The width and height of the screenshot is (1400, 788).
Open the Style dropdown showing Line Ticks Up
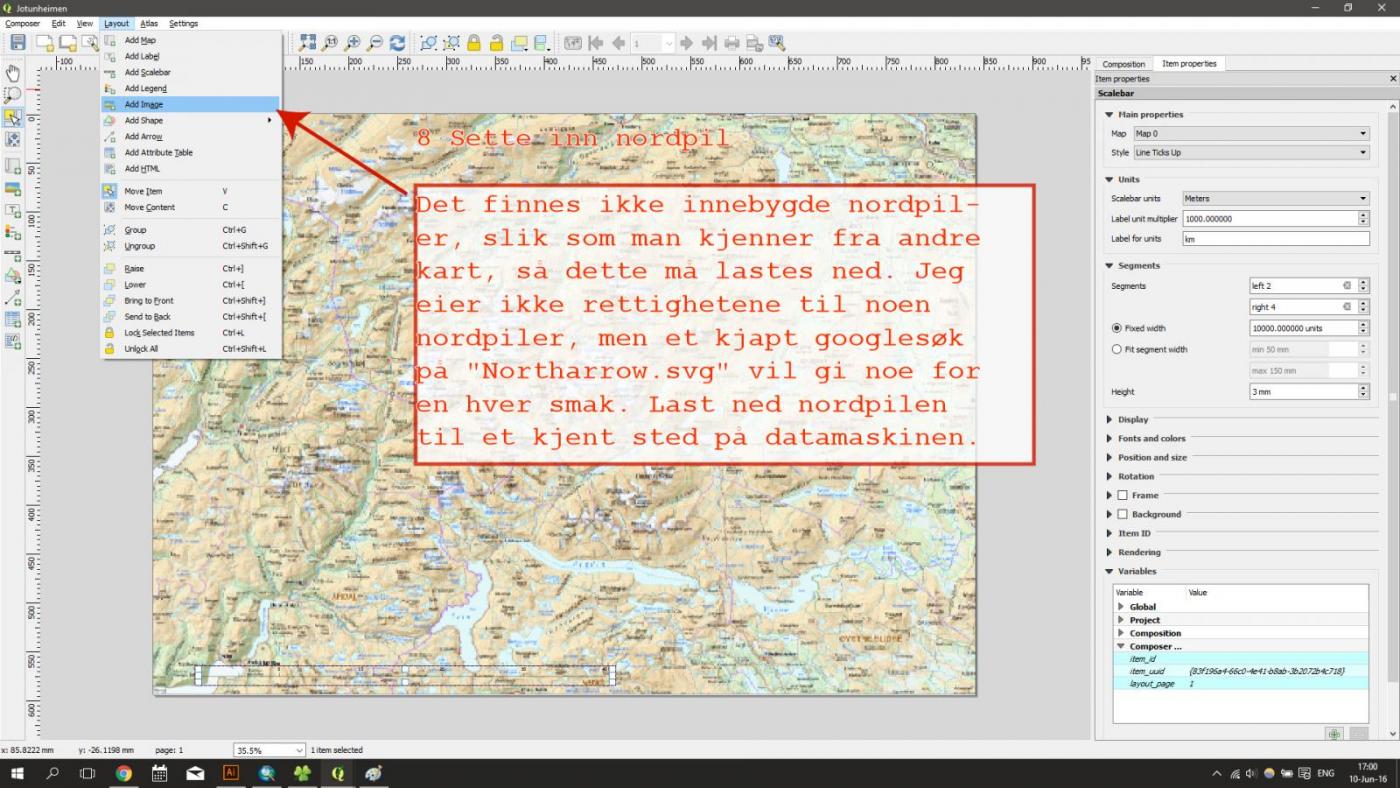[1250, 152]
